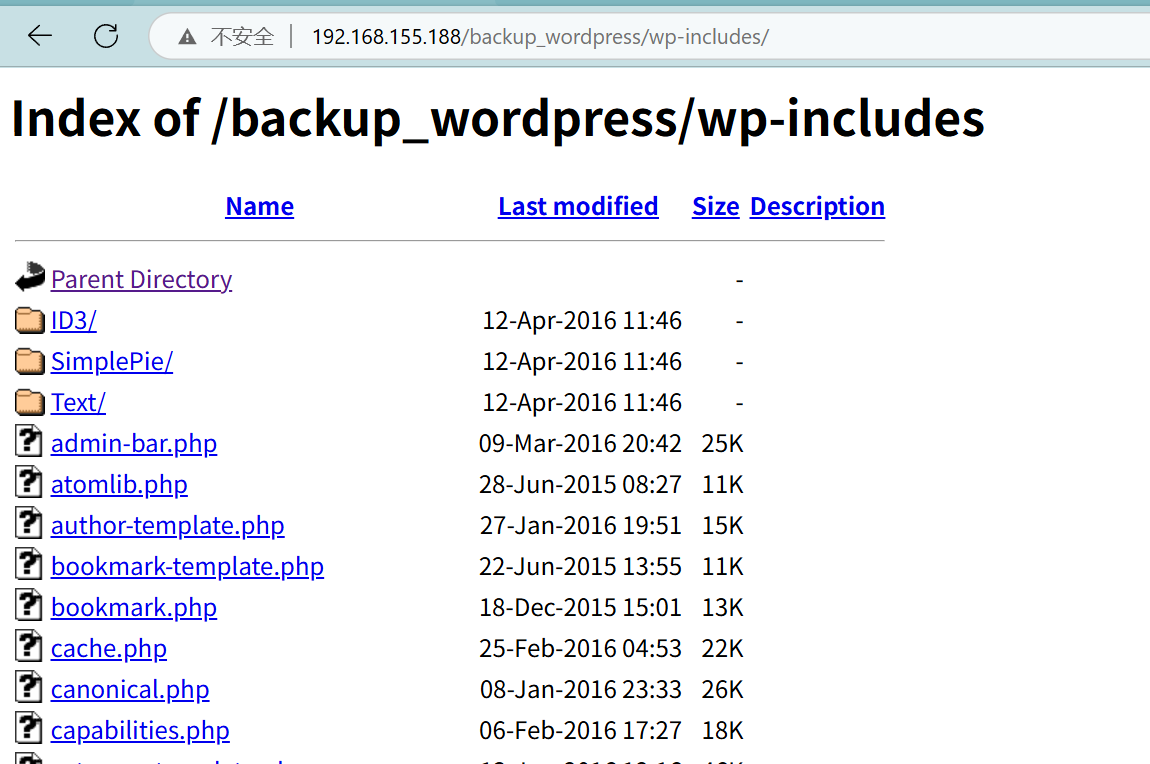Click the date 08-Jan-2016 23:33
The height and width of the screenshot is (764, 1150).
coord(580,690)
